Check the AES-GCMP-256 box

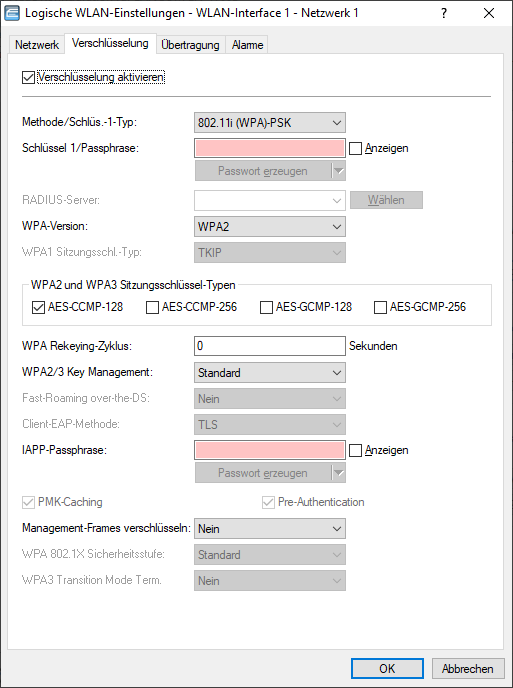(380, 308)
